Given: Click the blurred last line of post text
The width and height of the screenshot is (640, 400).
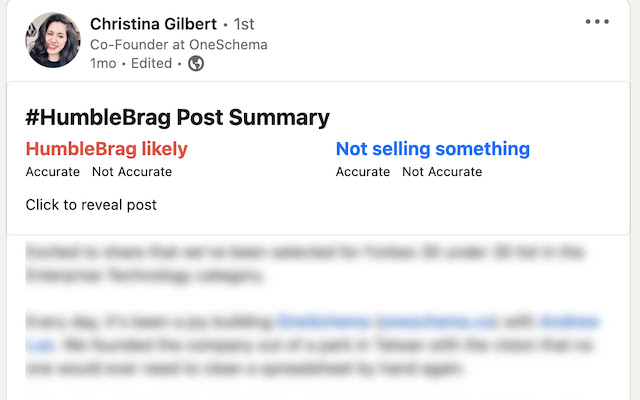Looking at the screenshot, I should 244,369.
